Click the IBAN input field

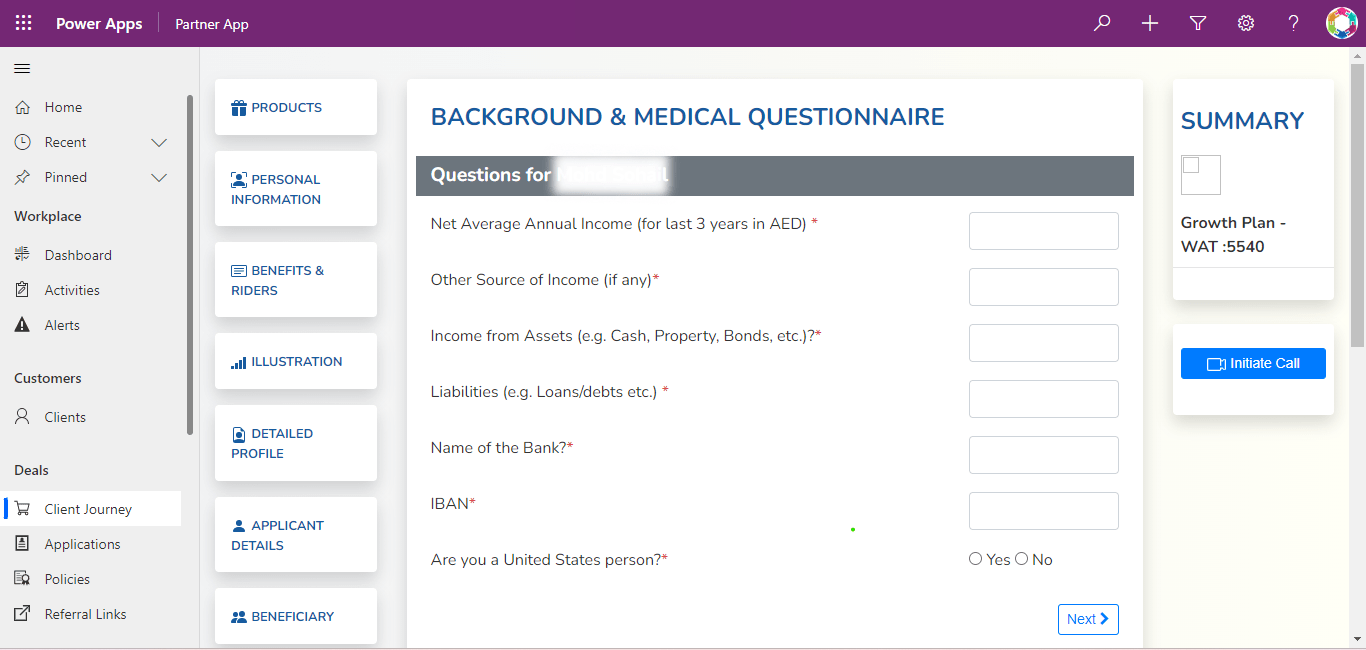point(1043,511)
